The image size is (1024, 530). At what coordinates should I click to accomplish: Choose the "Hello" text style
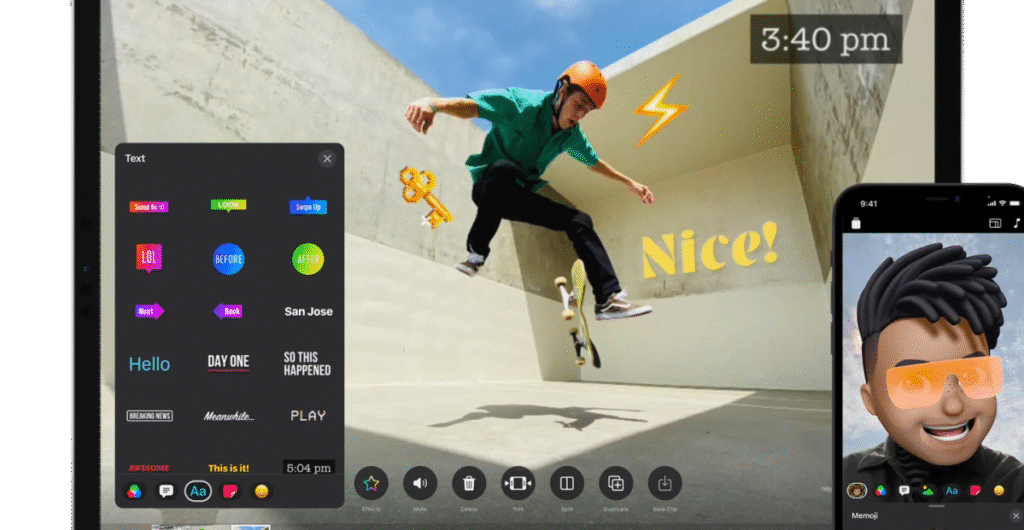pyautogui.click(x=149, y=364)
